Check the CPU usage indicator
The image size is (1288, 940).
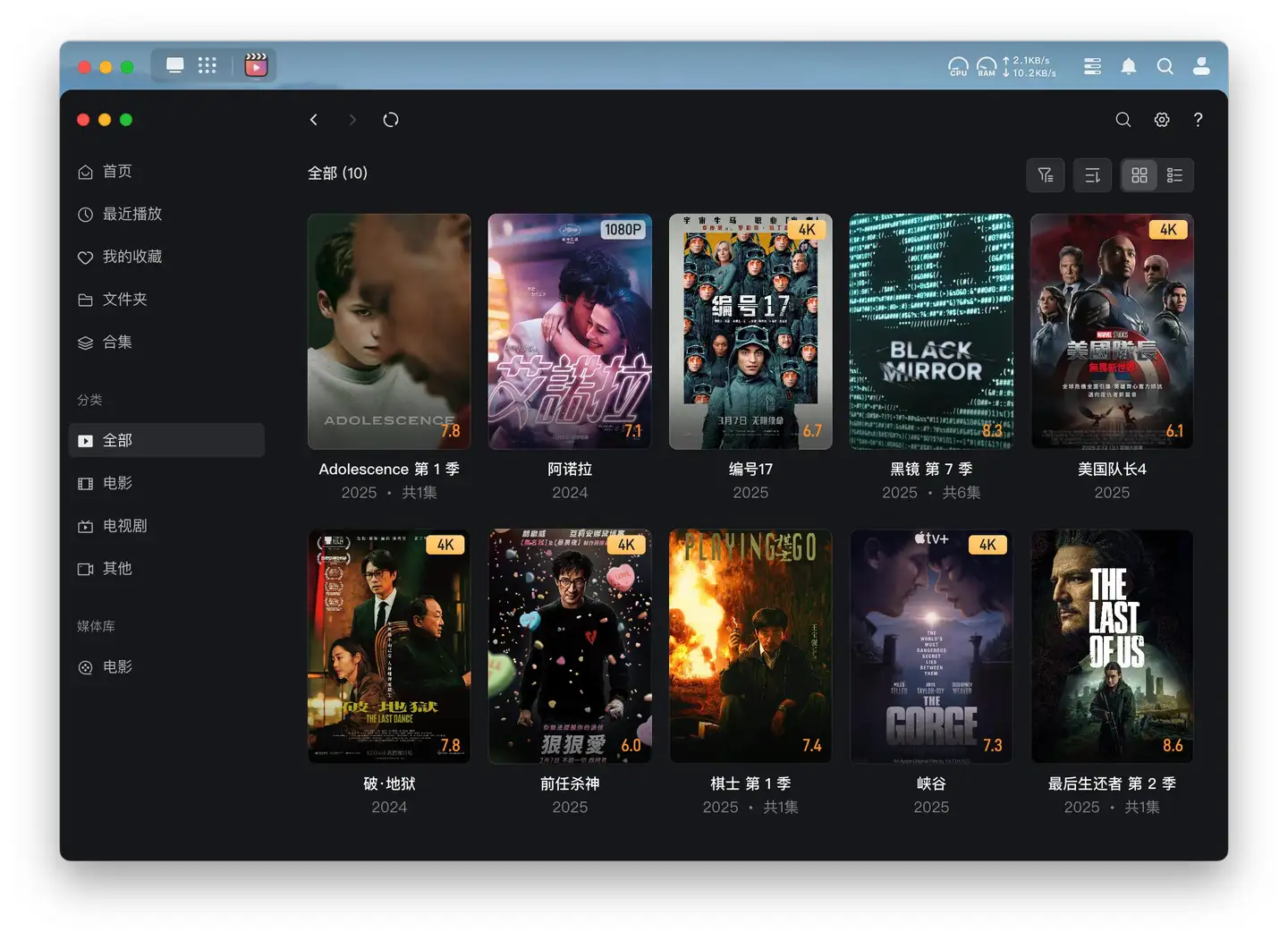(958, 66)
